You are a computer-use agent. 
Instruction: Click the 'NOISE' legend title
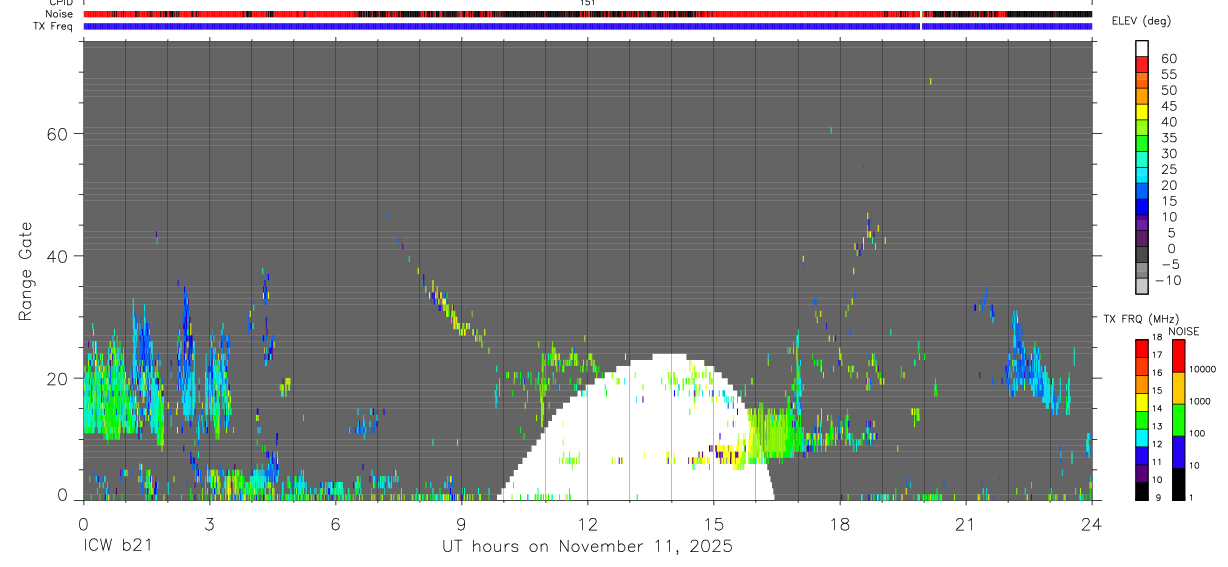[x=1183, y=332]
